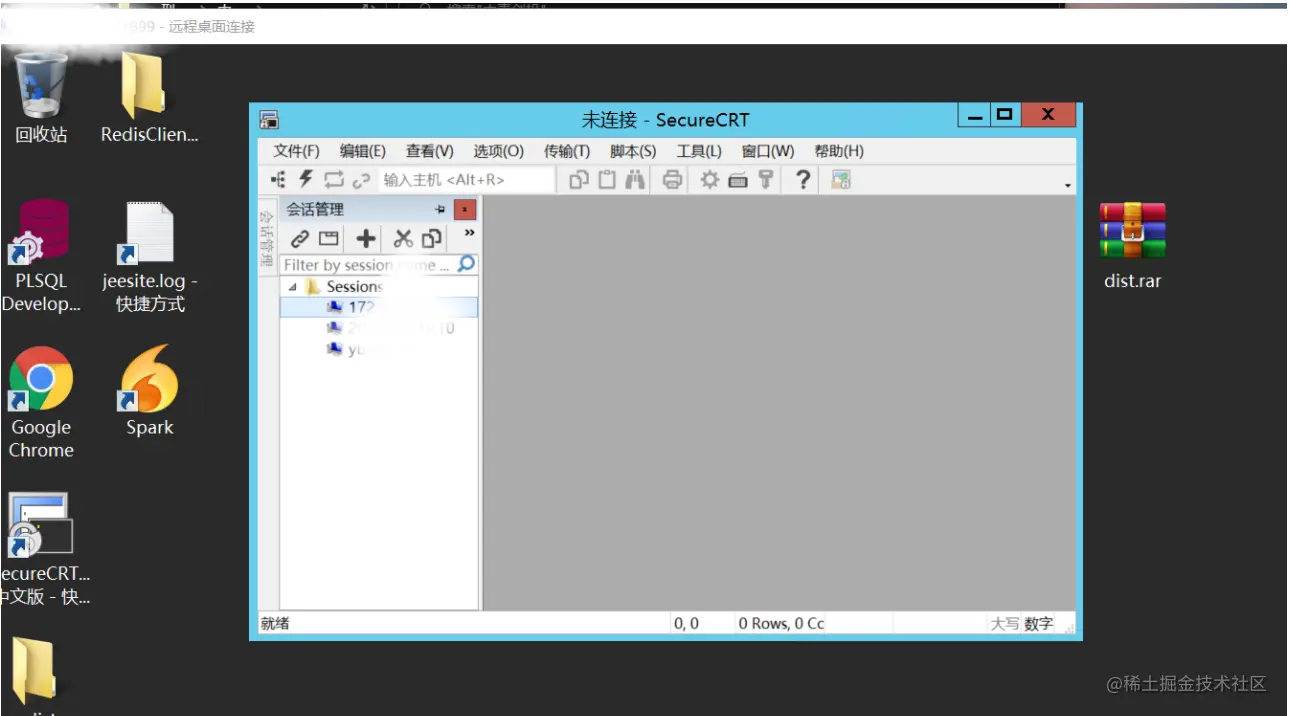The height and width of the screenshot is (716, 1289).
Task: Click the Copy icon in main toolbar
Action: (x=579, y=180)
